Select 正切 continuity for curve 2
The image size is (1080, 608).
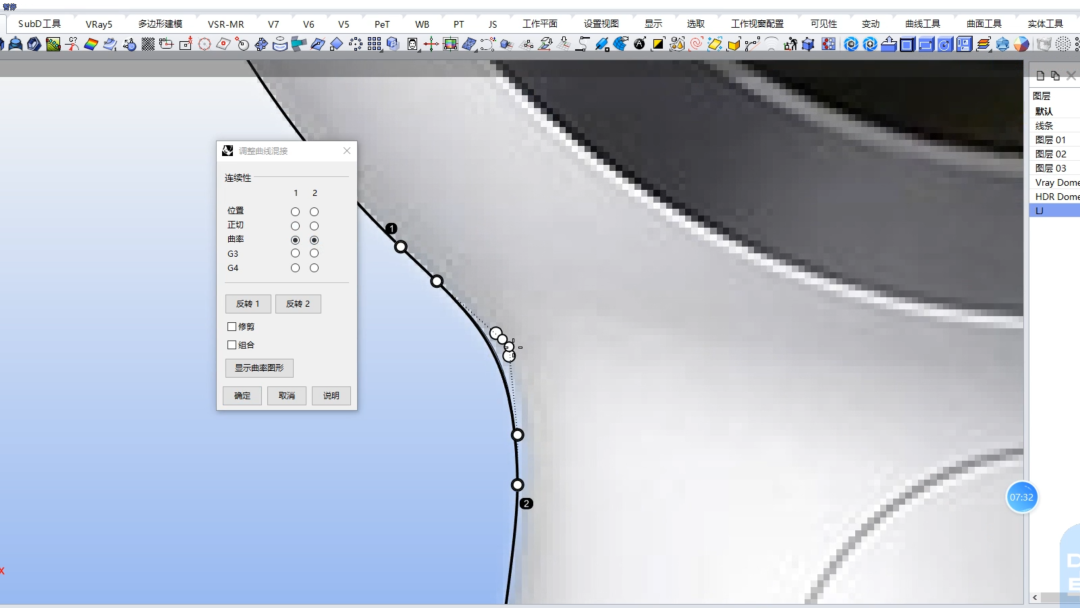[314, 226]
